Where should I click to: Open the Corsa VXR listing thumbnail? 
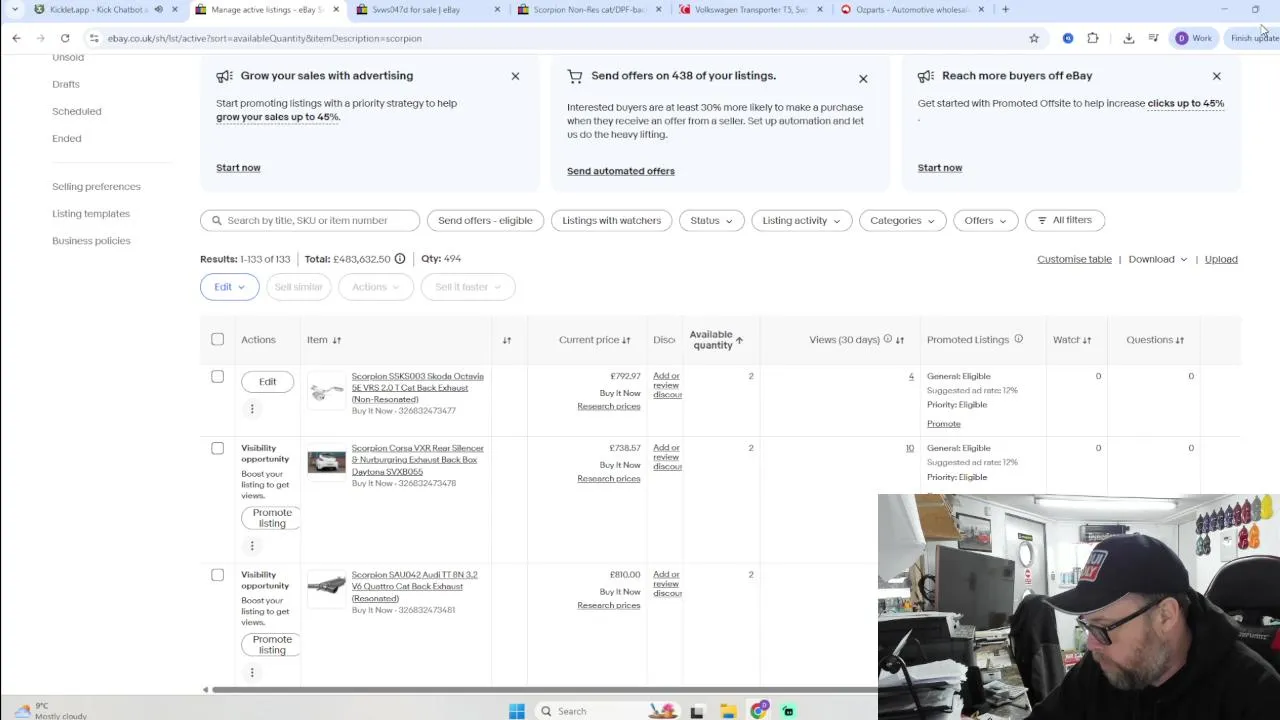click(326, 462)
